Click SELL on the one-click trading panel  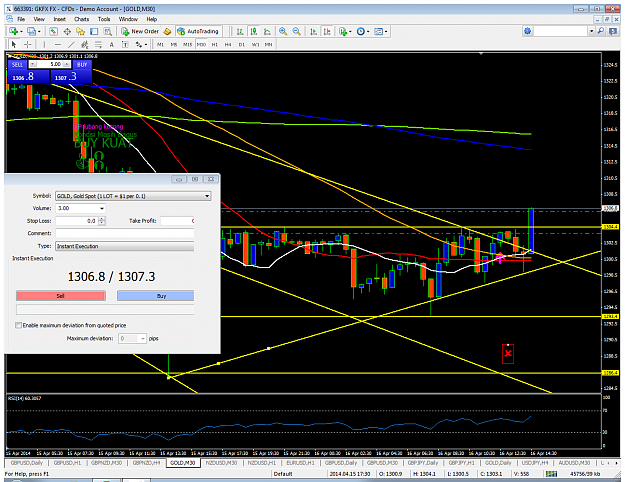coord(17,65)
